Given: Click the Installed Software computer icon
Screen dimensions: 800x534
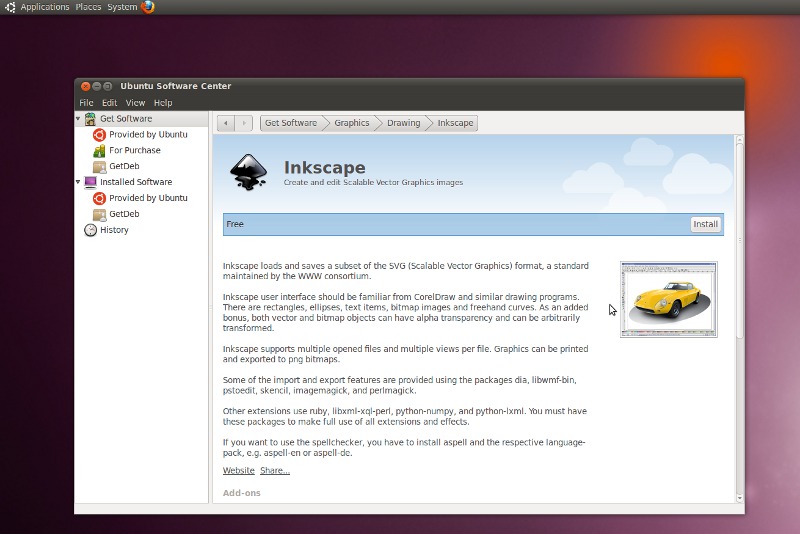Looking at the screenshot, I should tap(90, 182).
